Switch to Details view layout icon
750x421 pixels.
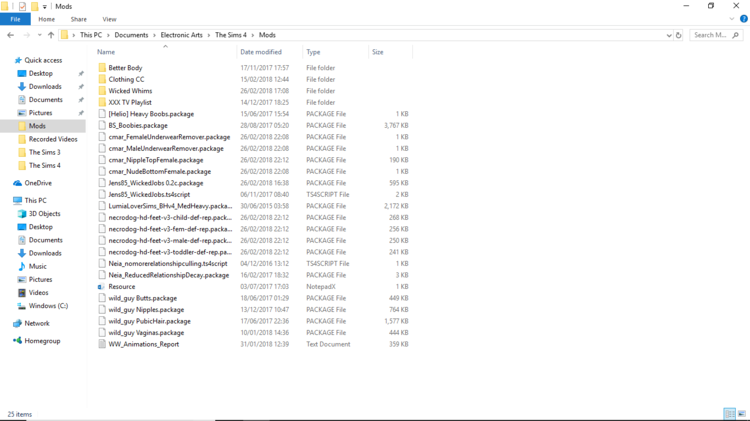click(x=729, y=414)
